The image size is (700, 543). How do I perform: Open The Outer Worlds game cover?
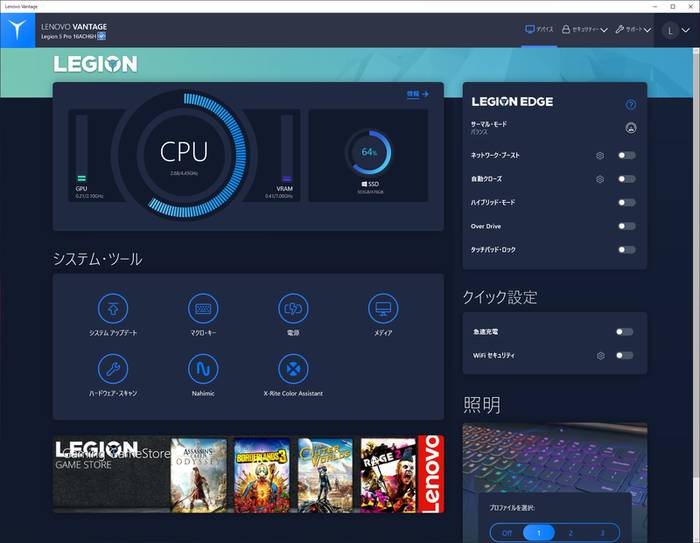click(x=325, y=475)
